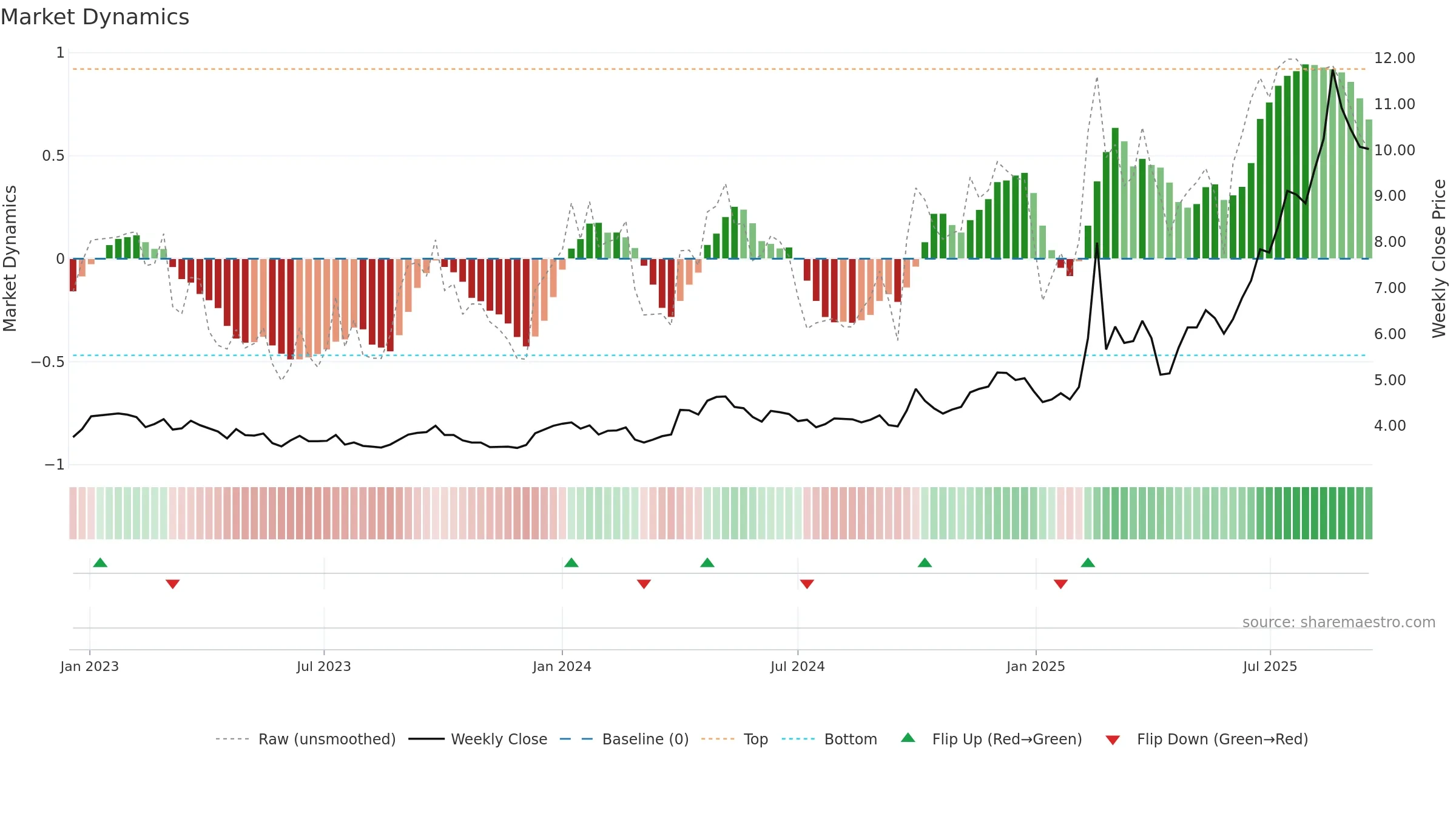Select the first flip-up marker near Jan 2023
The image size is (1456, 819).
pyautogui.click(x=100, y=562)
